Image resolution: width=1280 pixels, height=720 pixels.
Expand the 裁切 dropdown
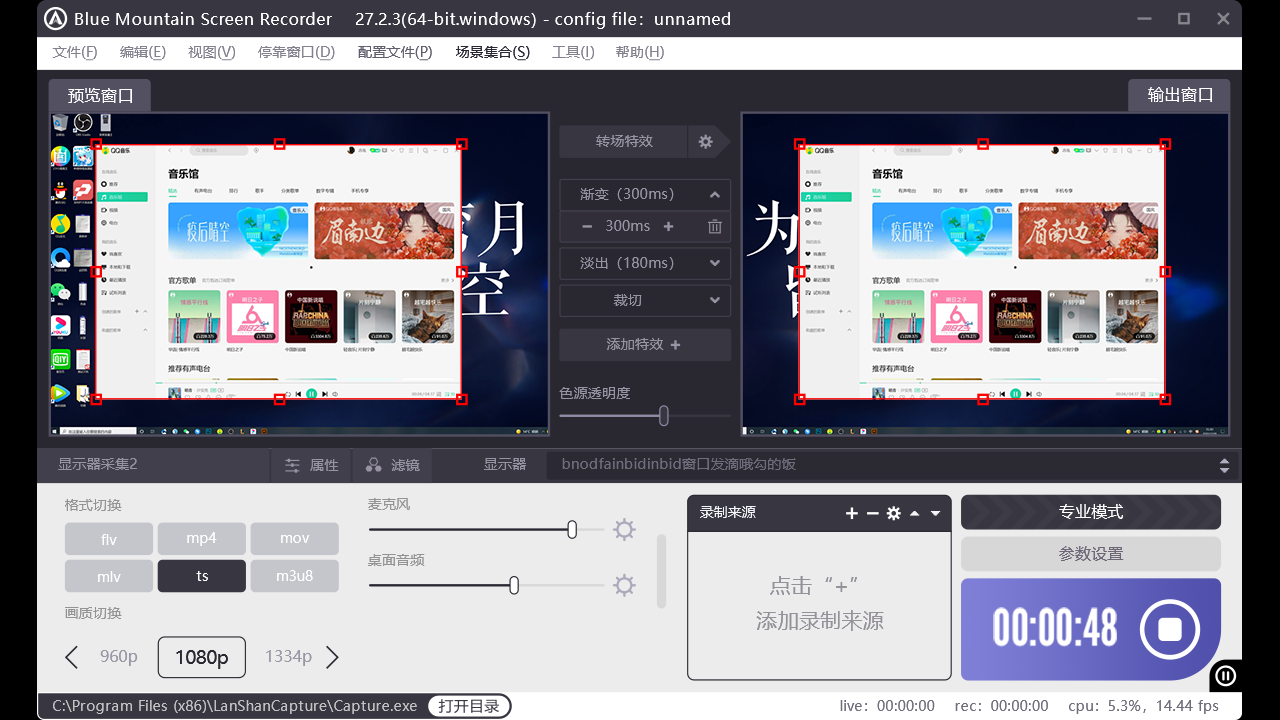pos(714,300)
